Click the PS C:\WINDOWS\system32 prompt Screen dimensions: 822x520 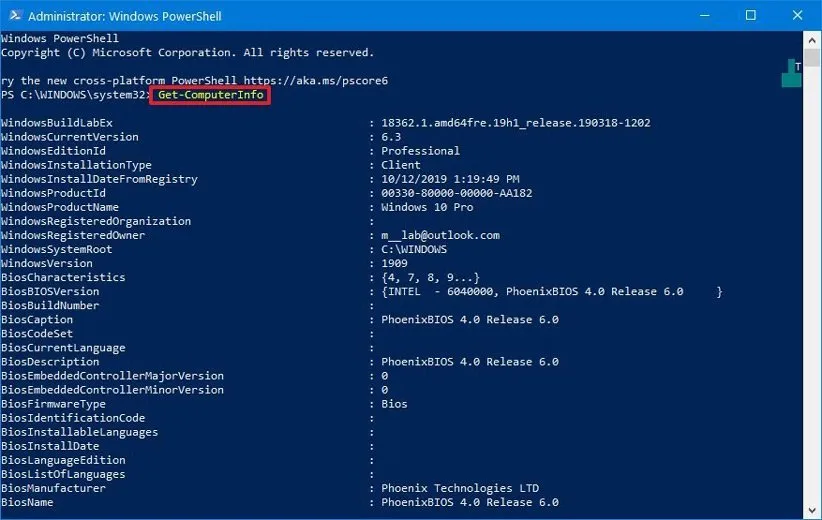click(73, 95)
